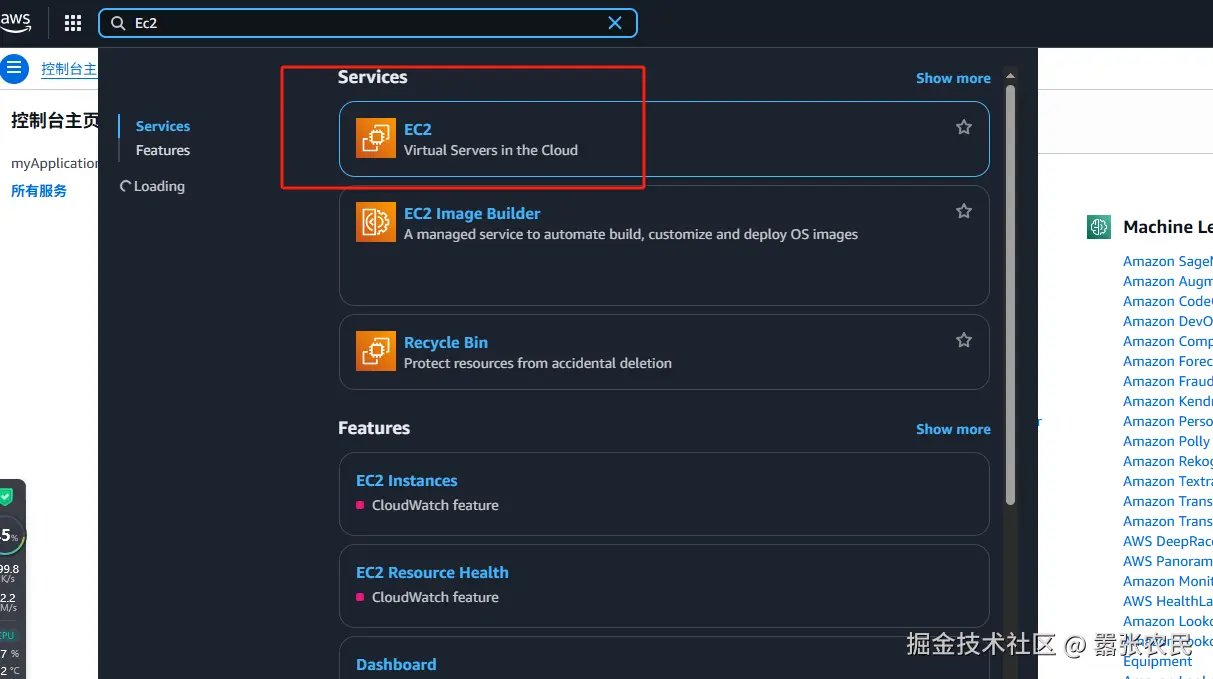The height and width of the screenshot is (679, 1213).
Task: Click the Recycle Bin service icon
Action: pyautogui.click(x=376, y=351)
